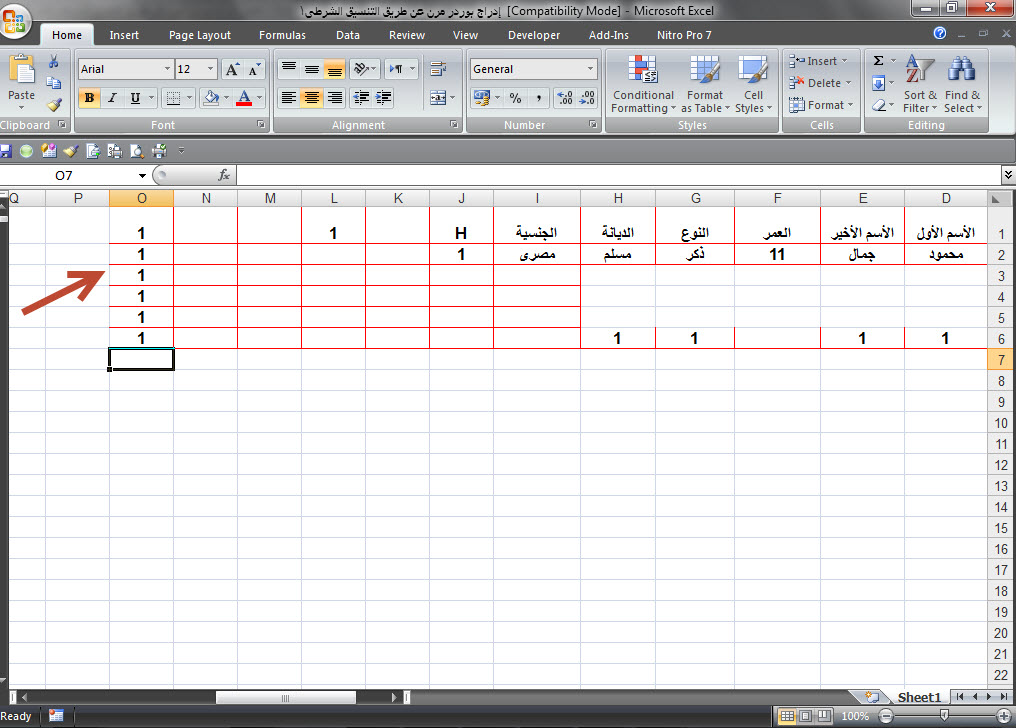
Task: Open Conditional Formatting dropdown
Action: (643, 84)
